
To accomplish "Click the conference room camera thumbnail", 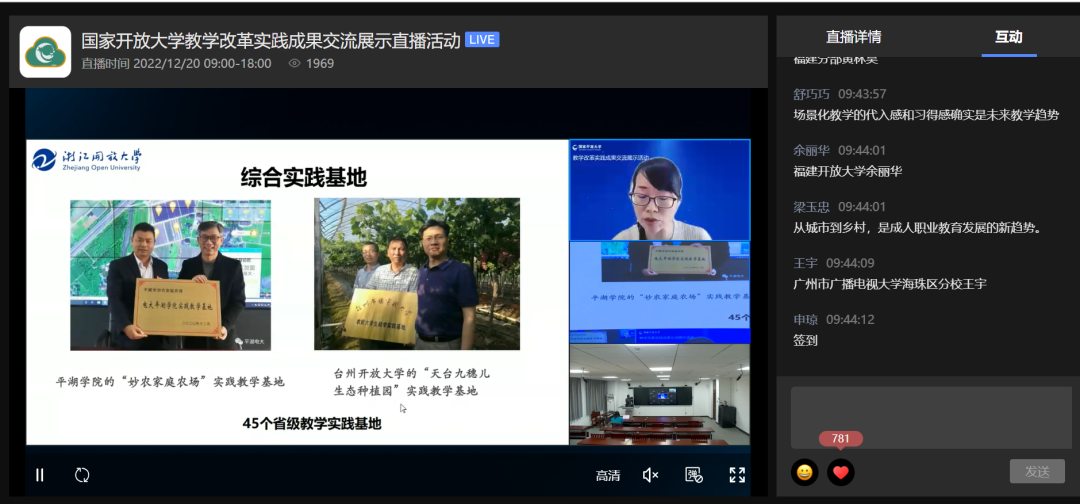I will (x=659, y=395).
